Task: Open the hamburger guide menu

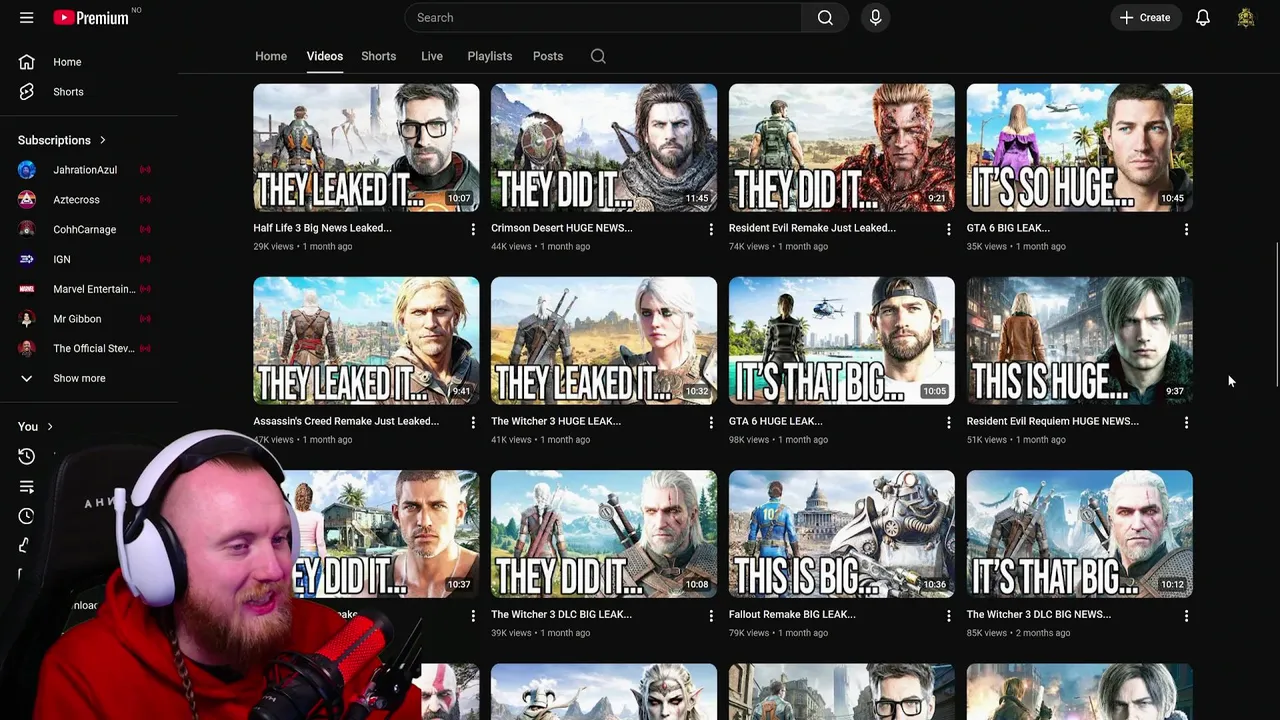Action: coord(27,17)
